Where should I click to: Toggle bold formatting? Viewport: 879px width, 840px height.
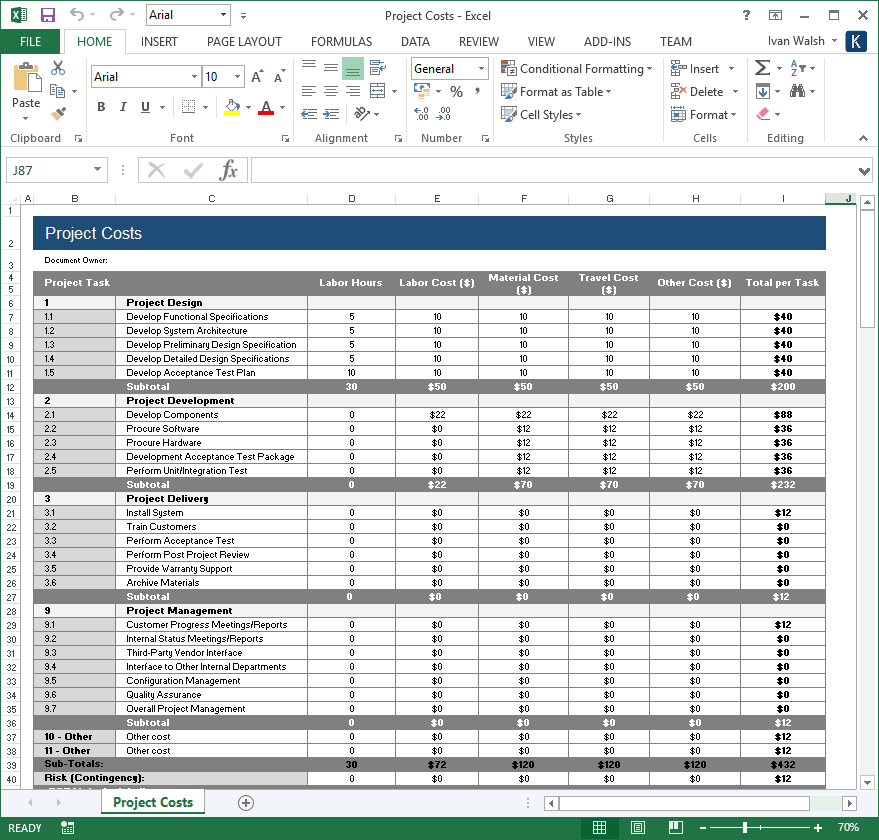(x=100, y=106)
